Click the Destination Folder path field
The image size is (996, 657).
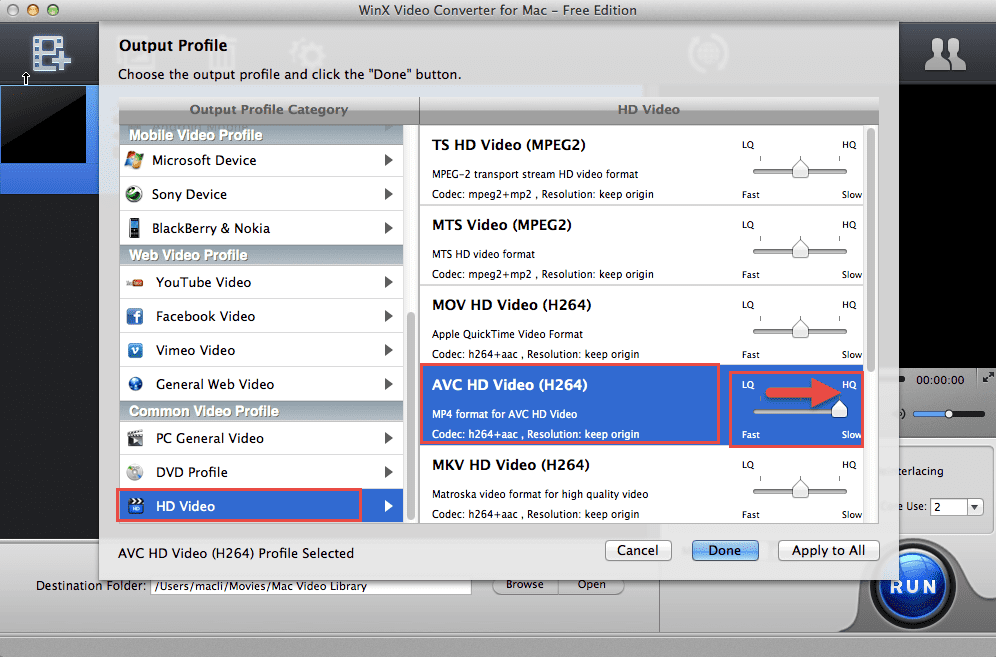pyautogui.click(x=311, y=586)
